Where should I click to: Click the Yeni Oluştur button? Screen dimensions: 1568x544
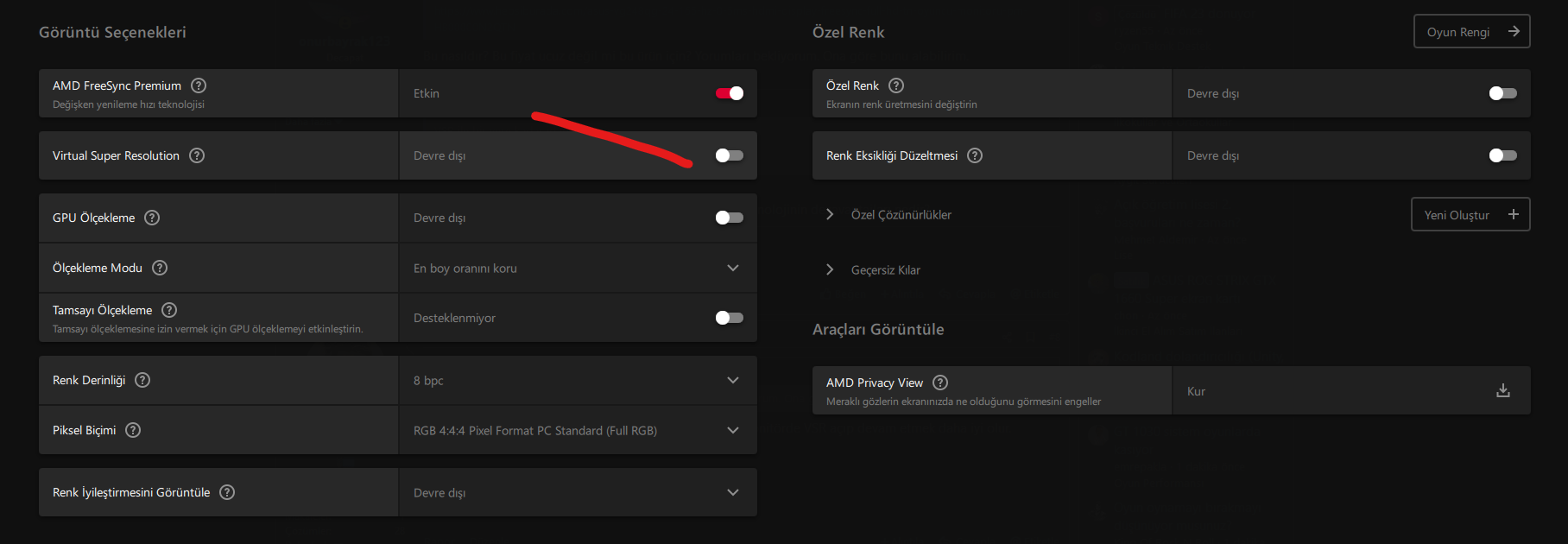(x=1470, y=215)
